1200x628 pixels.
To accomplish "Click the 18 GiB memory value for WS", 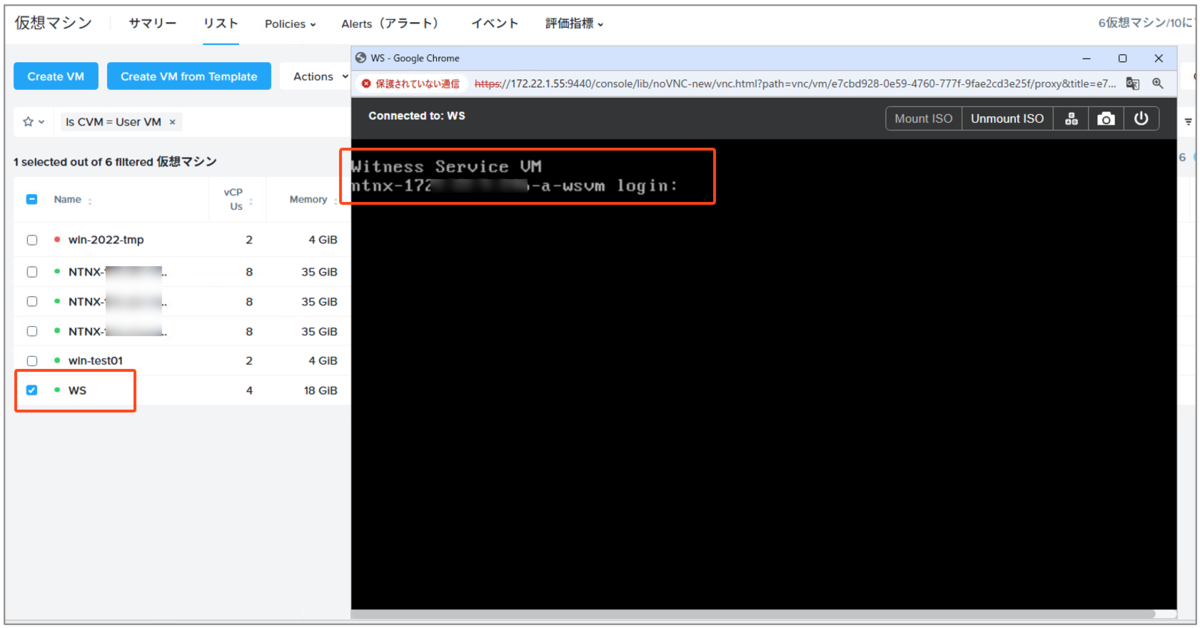I will coord(321,390).
